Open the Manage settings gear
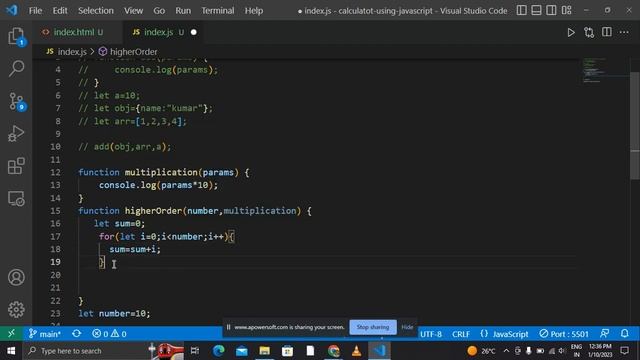This screenshot has height=360, width=640. pyautogui.click(x=16, y=309)
